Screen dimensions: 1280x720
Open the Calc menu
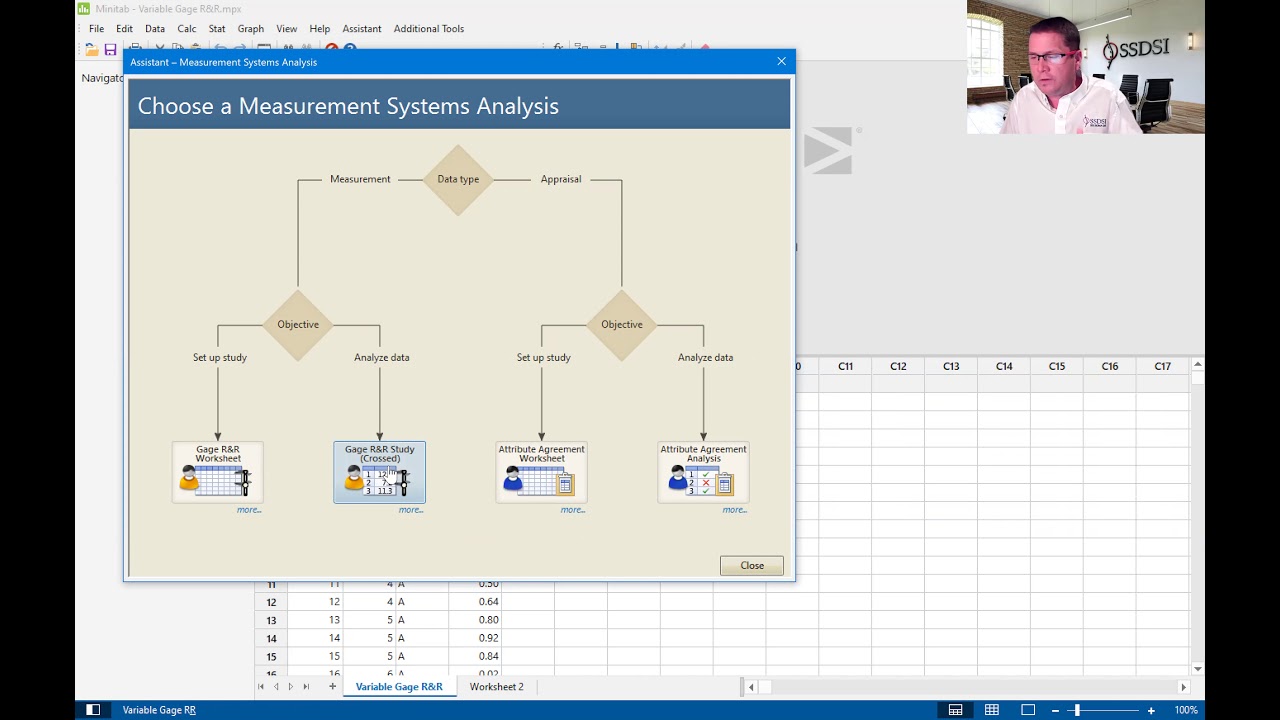(187, 29)
